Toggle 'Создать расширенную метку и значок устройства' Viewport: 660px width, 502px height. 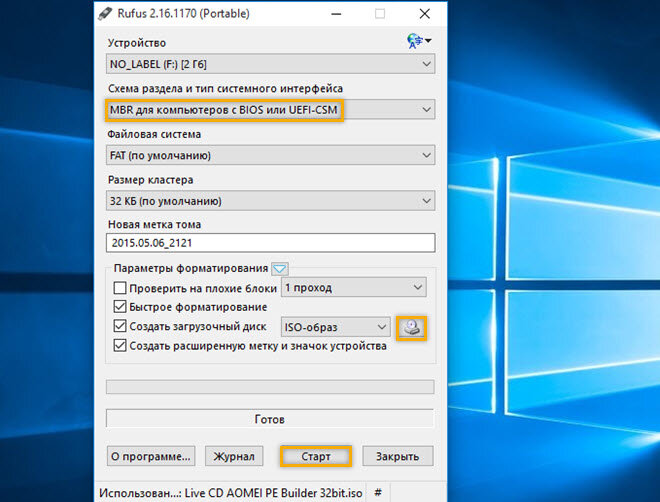[x=120, y=345]
